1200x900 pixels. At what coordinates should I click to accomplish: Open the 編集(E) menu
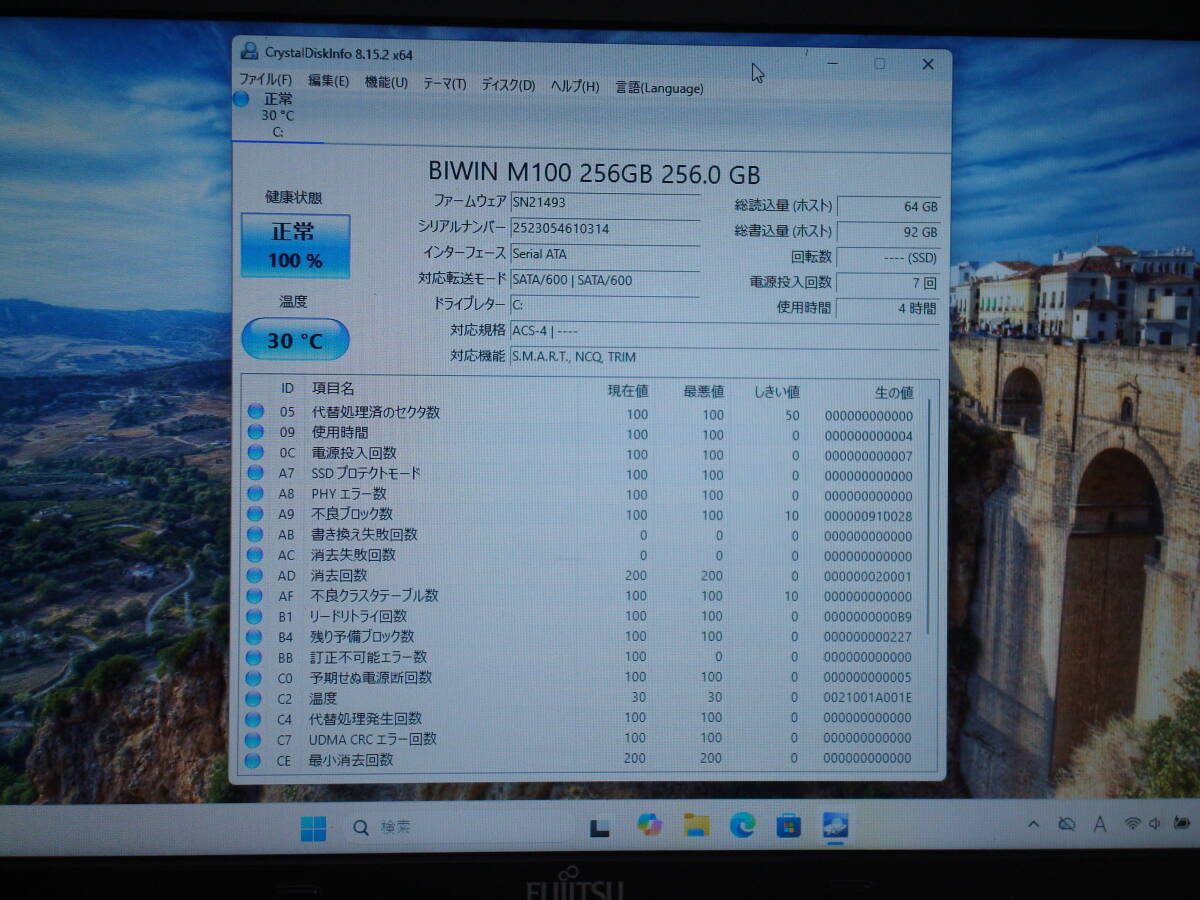pos(328,82)
